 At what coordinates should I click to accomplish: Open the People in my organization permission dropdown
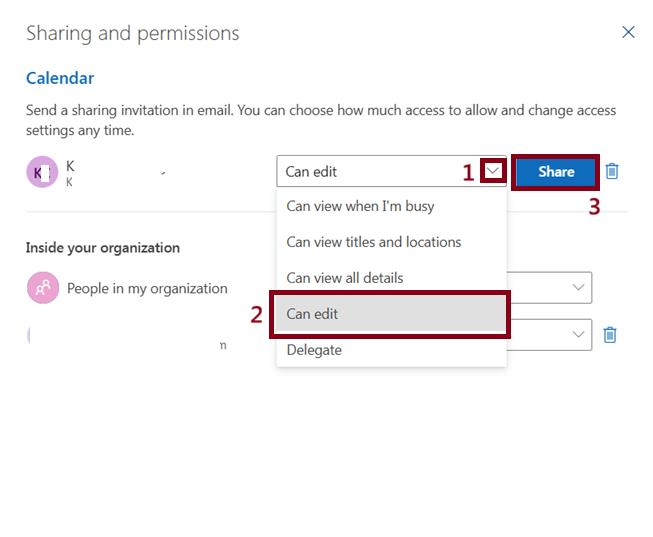(578, 287)
